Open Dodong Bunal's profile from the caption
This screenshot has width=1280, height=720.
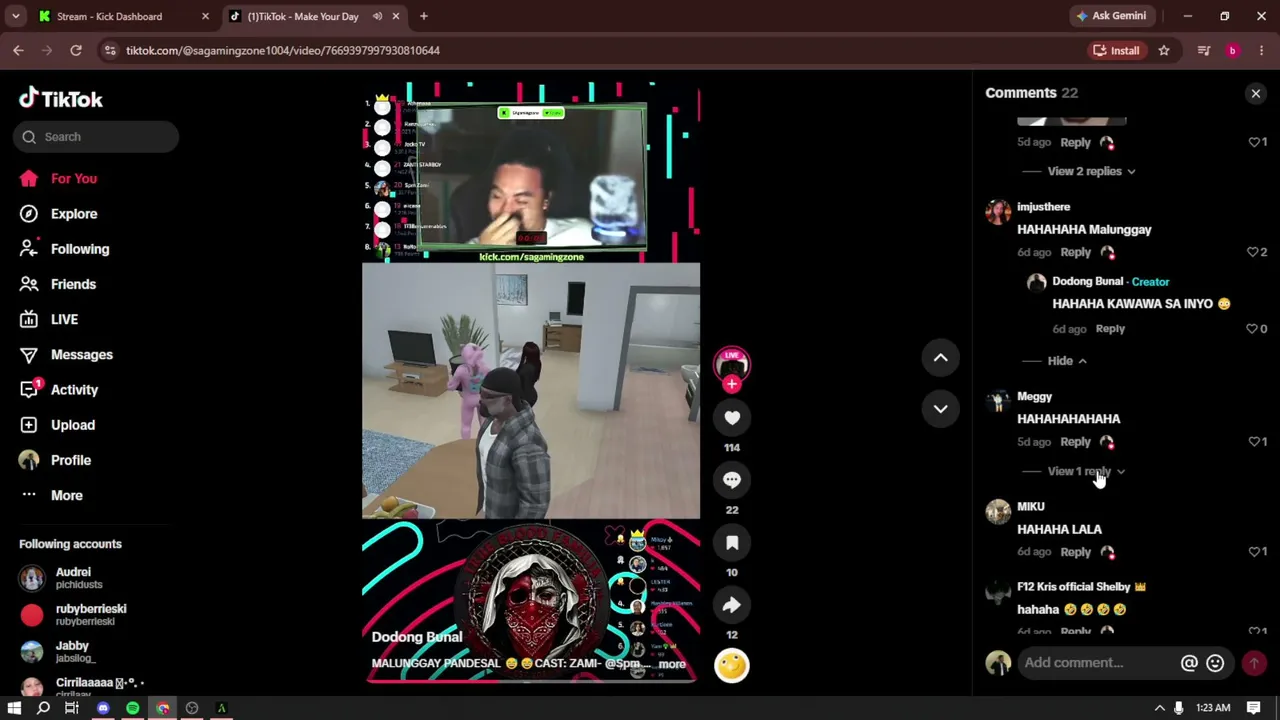click(x=417, y=637)
